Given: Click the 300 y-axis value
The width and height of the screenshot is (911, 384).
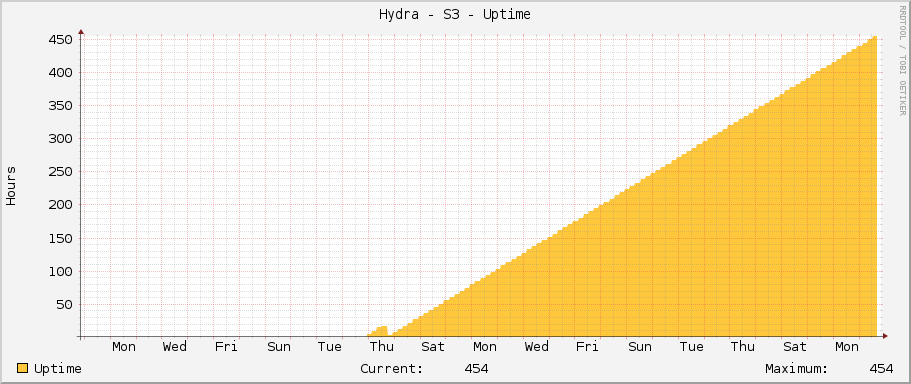Looking at the screenshot, I should 60,139.
